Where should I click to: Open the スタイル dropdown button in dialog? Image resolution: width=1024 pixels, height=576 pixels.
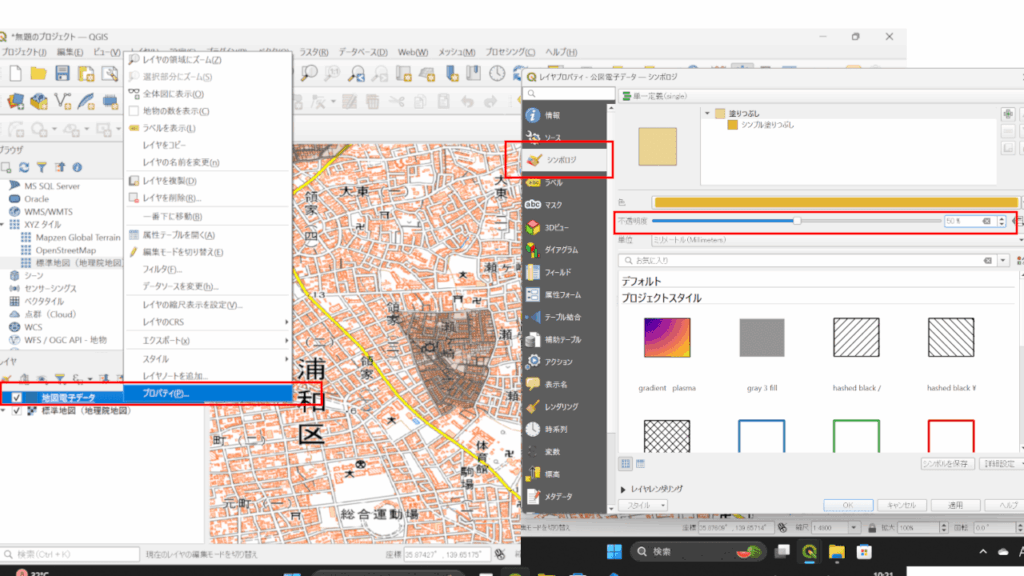tap(643, 505)
